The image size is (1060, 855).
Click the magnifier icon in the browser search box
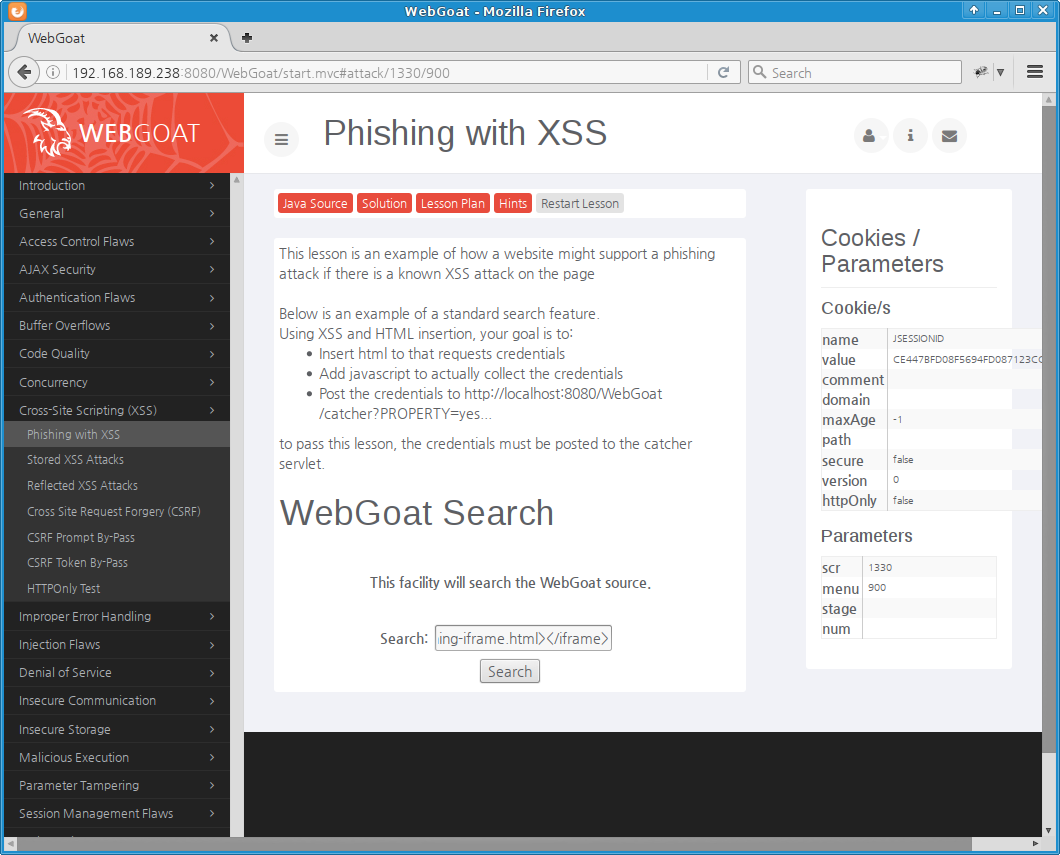(x=760, y=72)
